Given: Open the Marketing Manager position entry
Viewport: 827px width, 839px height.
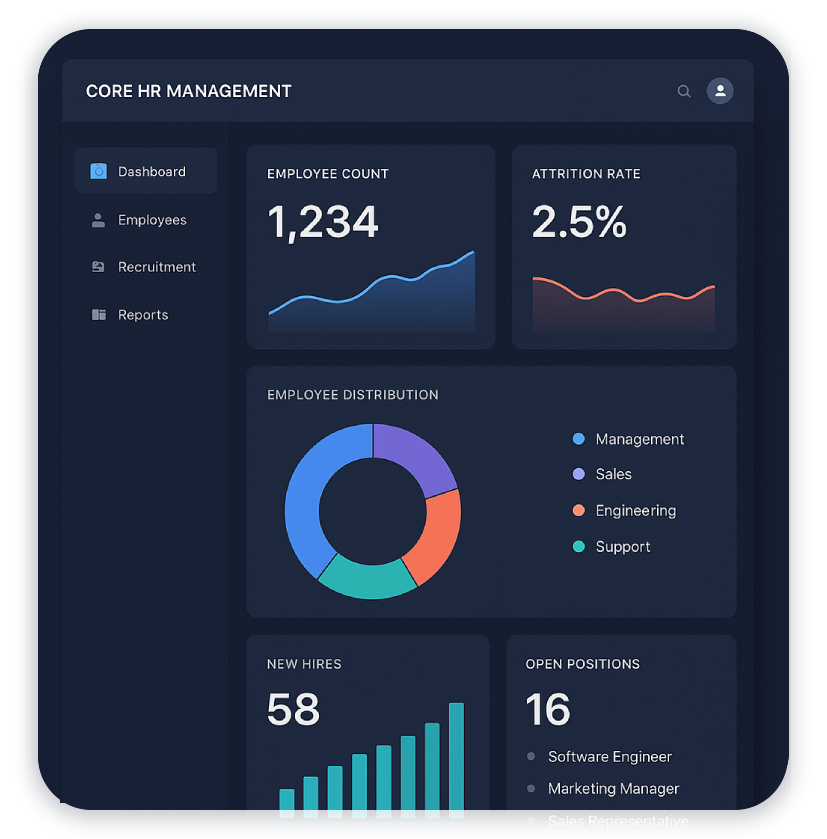Looking at the screenshot, I should (x=613, y=789).
